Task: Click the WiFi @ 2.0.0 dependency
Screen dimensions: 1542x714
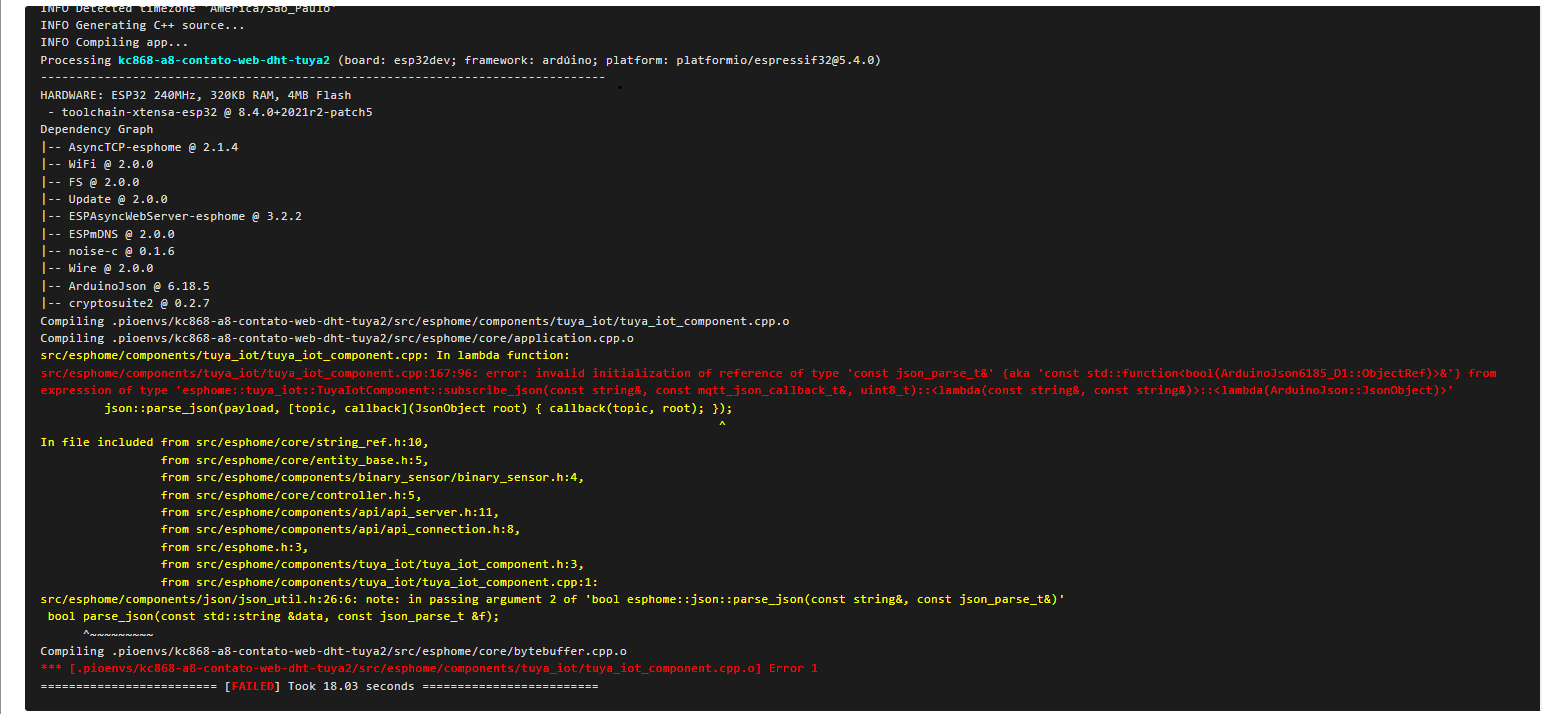Action: point(97,164)
